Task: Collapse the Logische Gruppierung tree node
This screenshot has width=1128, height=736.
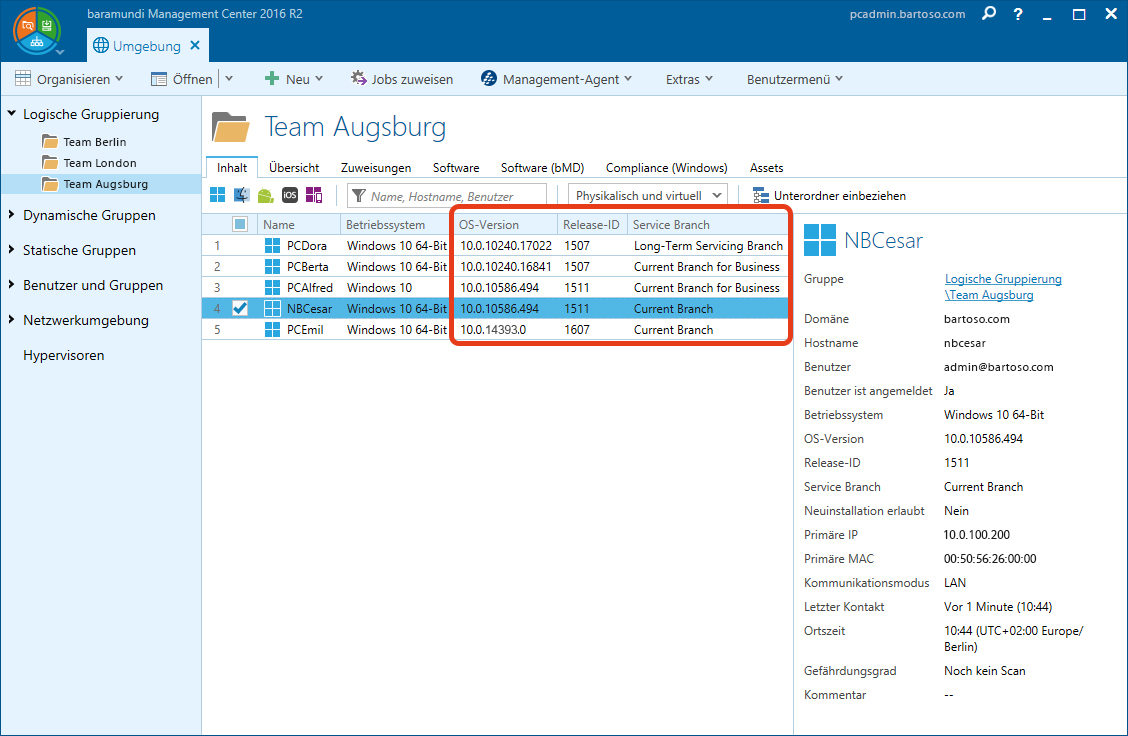Action: [12, 114]
